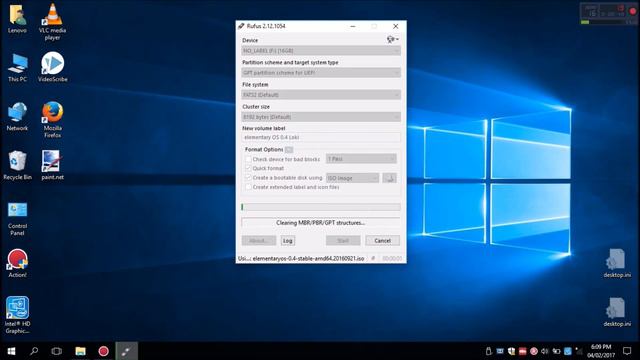Click the elementaryos ISO filename in status bar
640x360 pixels.
(x=308, y=258)
